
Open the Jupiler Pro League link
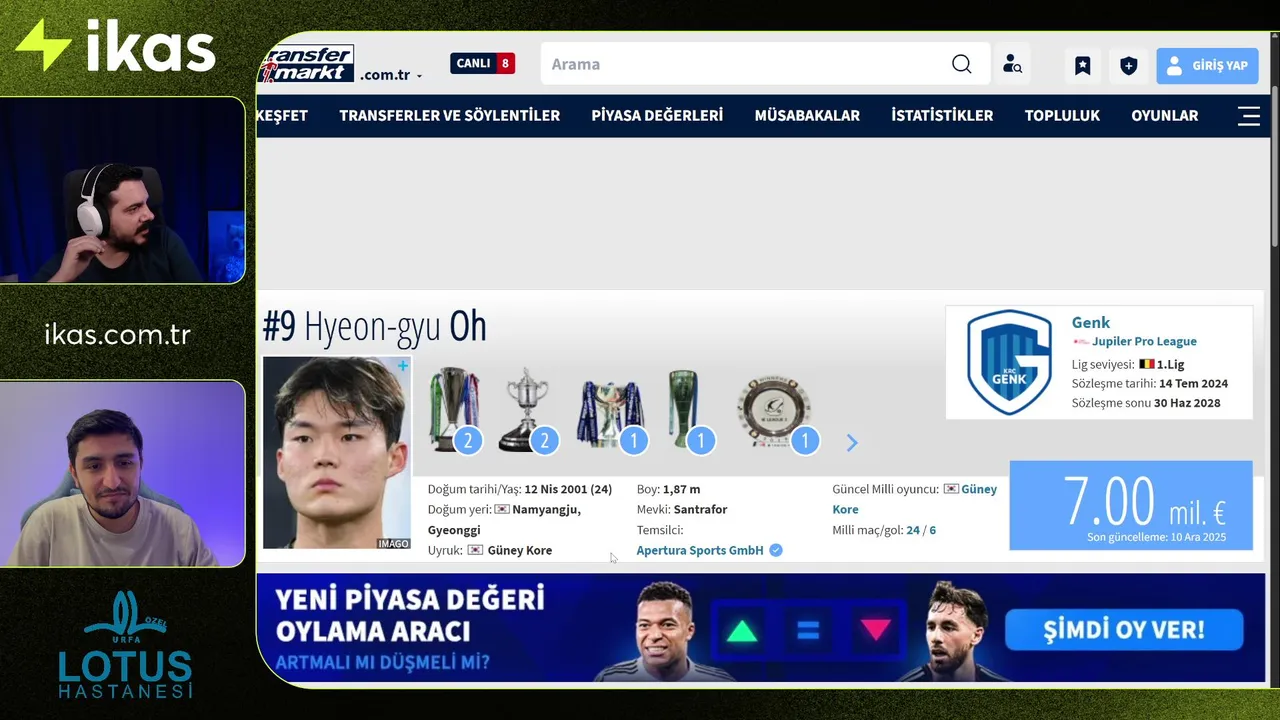point(1144,341)
